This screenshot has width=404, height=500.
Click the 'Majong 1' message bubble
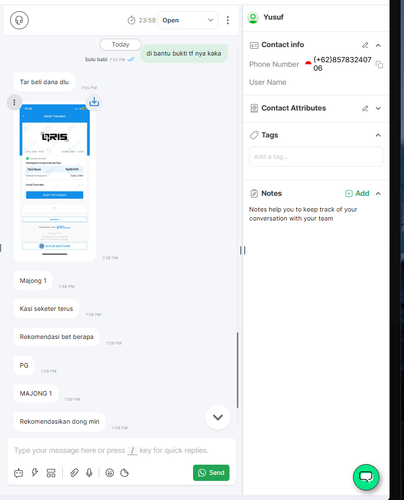[x=33, y=281]
